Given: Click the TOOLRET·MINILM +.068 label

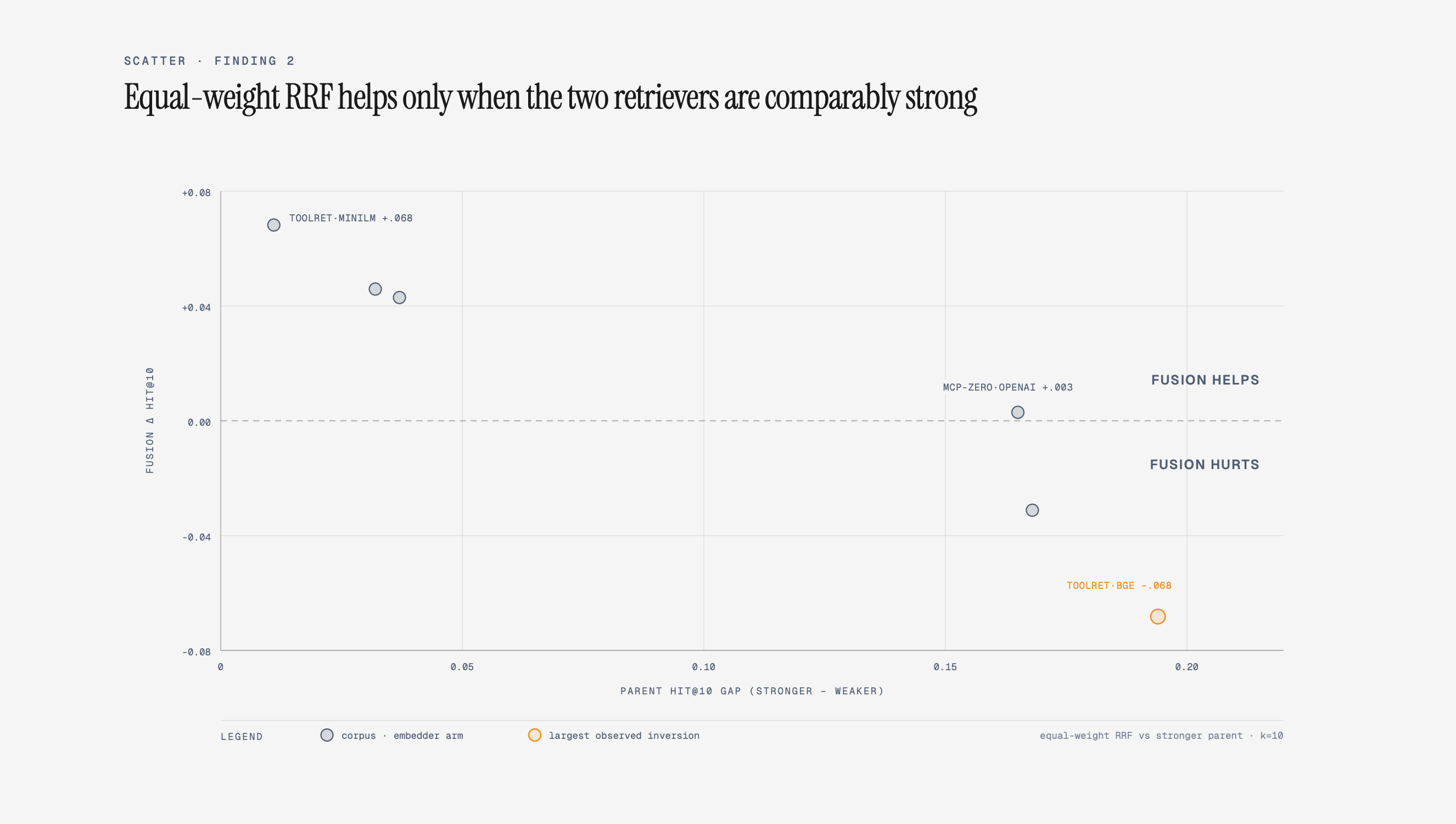Looking at the screenshot, I should click(351, 218).
